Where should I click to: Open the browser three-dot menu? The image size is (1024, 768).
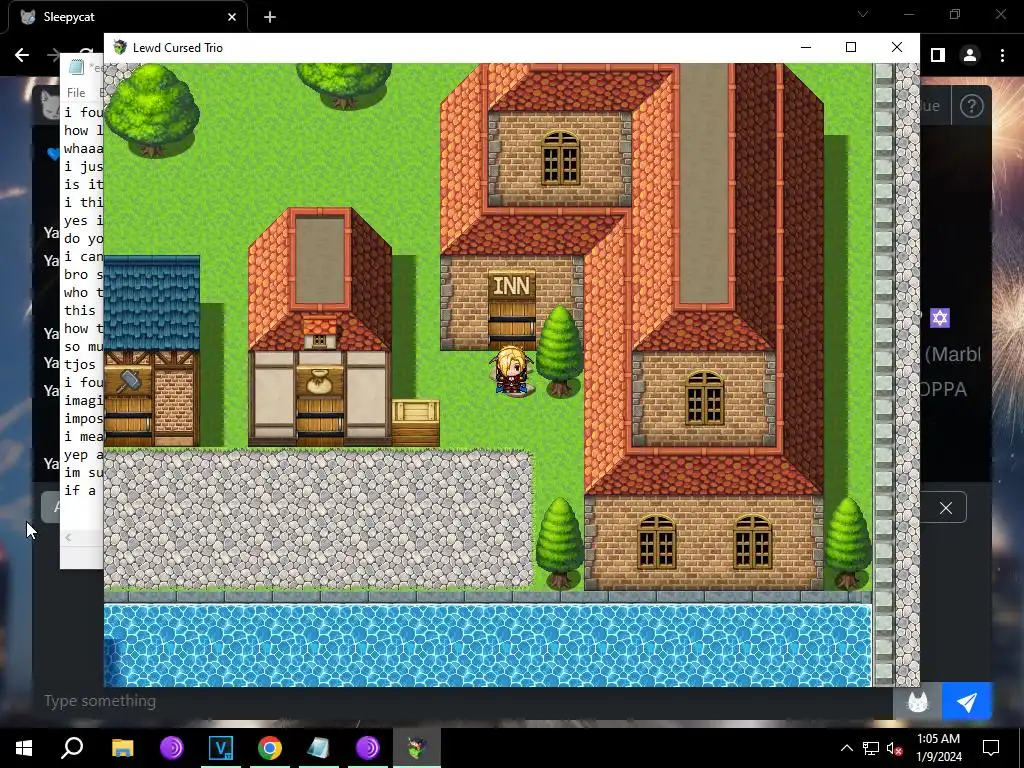coord(1002,56)
